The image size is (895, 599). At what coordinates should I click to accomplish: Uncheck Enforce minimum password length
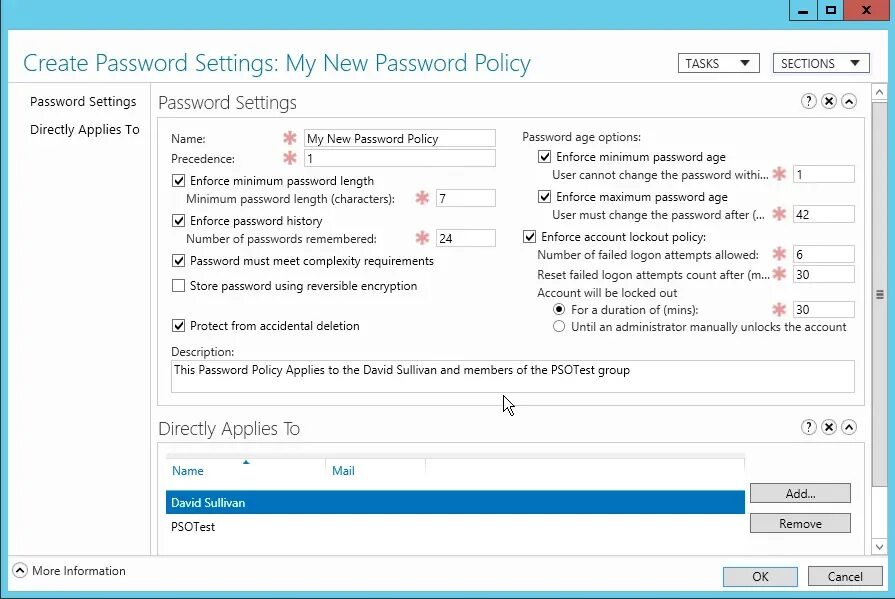180,181
